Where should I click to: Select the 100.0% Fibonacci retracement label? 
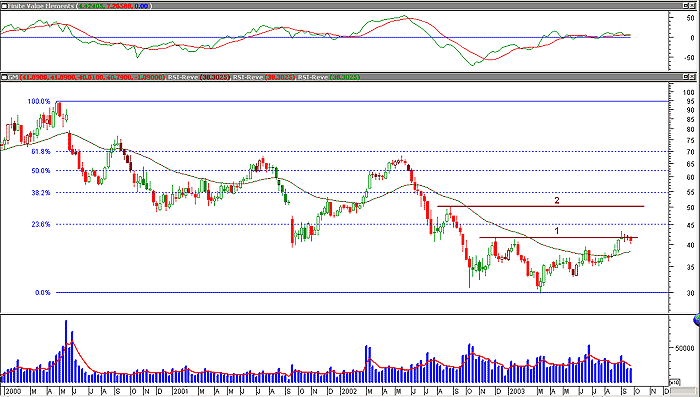pyautogui.click(x=39, y=101)
